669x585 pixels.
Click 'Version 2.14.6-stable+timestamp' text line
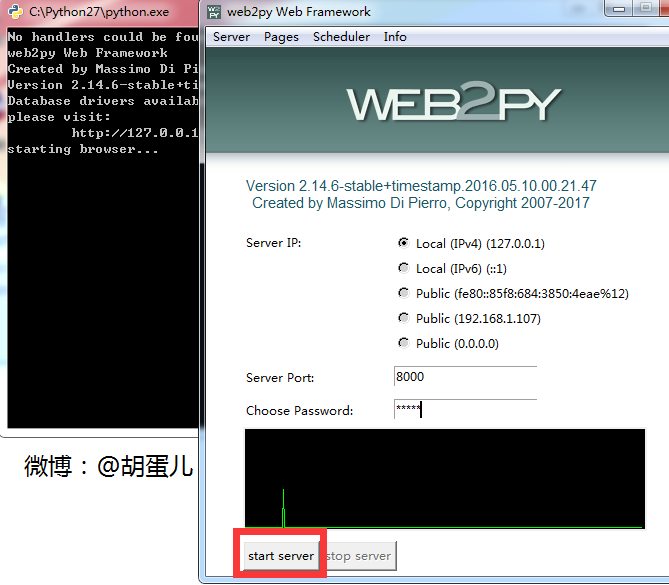[x=421, y=186]
